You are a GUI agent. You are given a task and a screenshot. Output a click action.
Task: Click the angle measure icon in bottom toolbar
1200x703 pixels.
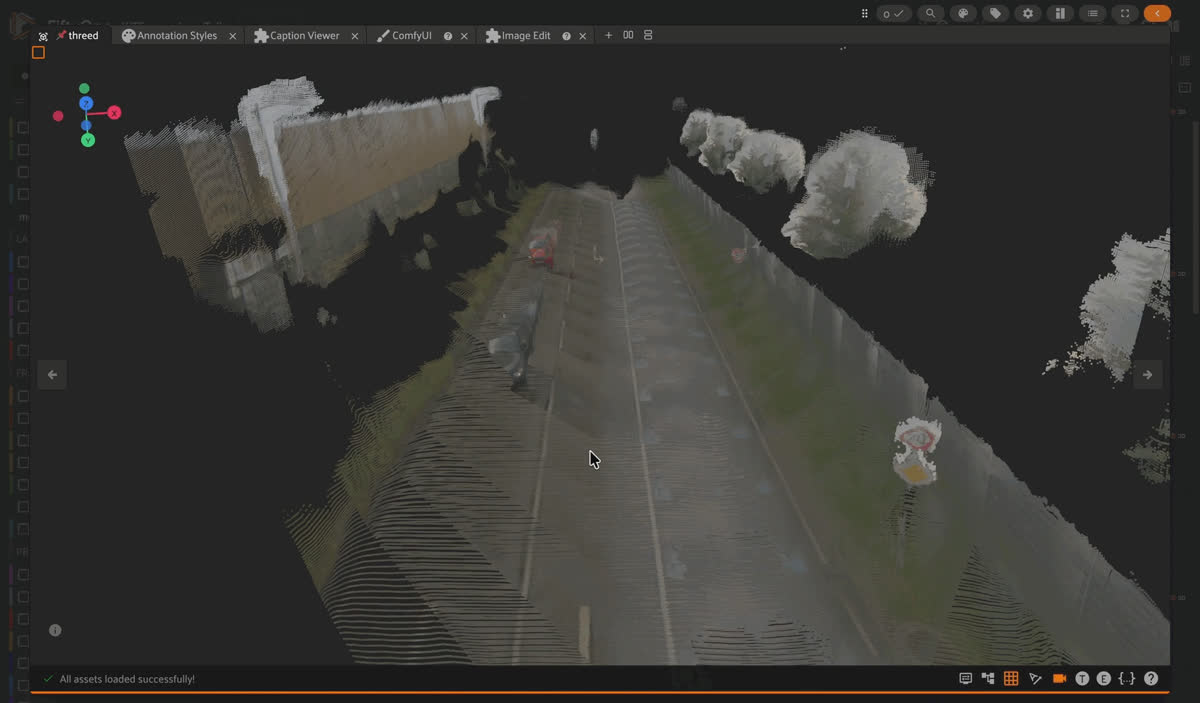[x=1035, y=678]
